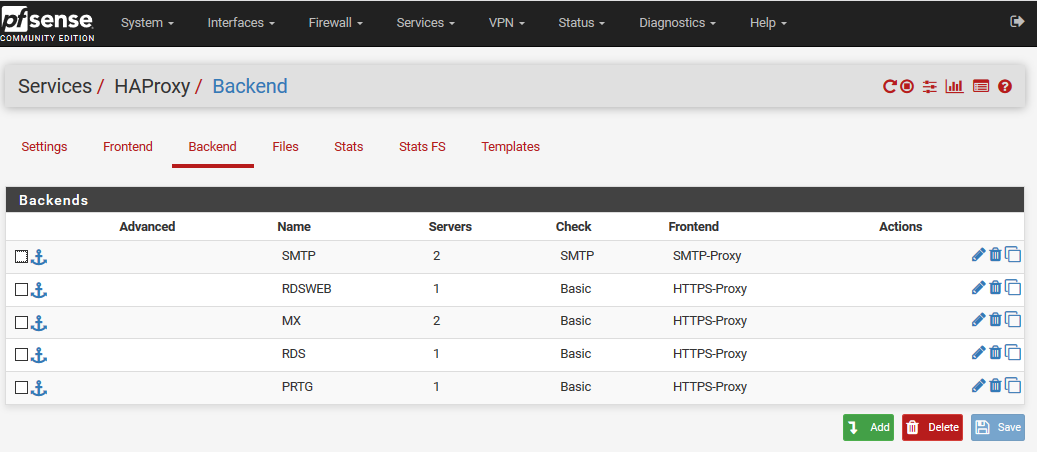The height and width of the screenshot is (452, 1037).
Task: Copy the RDSWEB backend with clone icon
Action: coord(1013,287)
